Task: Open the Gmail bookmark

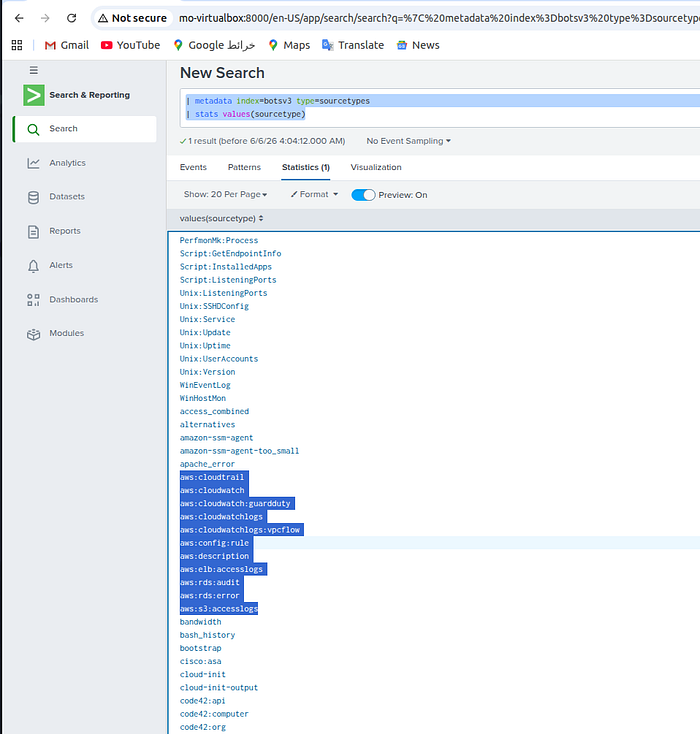Action: [x=66, y=45]
